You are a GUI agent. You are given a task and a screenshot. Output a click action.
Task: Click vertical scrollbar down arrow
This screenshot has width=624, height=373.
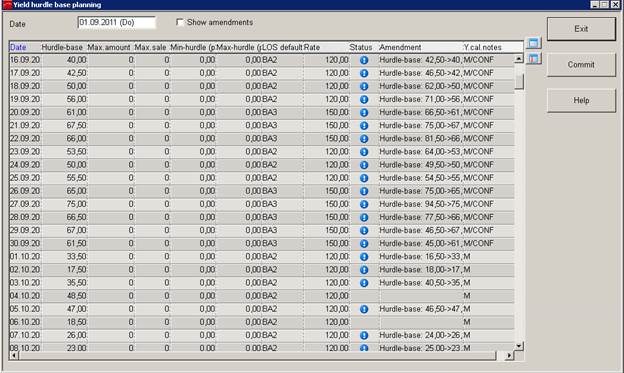click(x=519, y=346)
